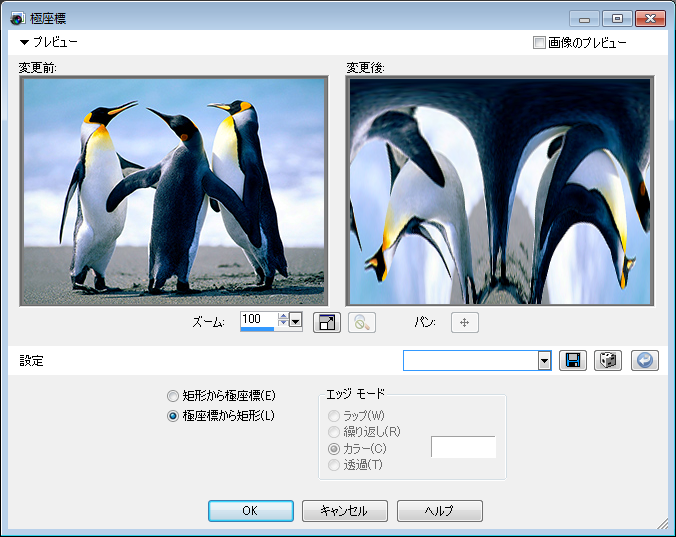The image size is (676, 537).
Task: Collapse the プレビュー section triangle
Action: [x=25, y=43]
